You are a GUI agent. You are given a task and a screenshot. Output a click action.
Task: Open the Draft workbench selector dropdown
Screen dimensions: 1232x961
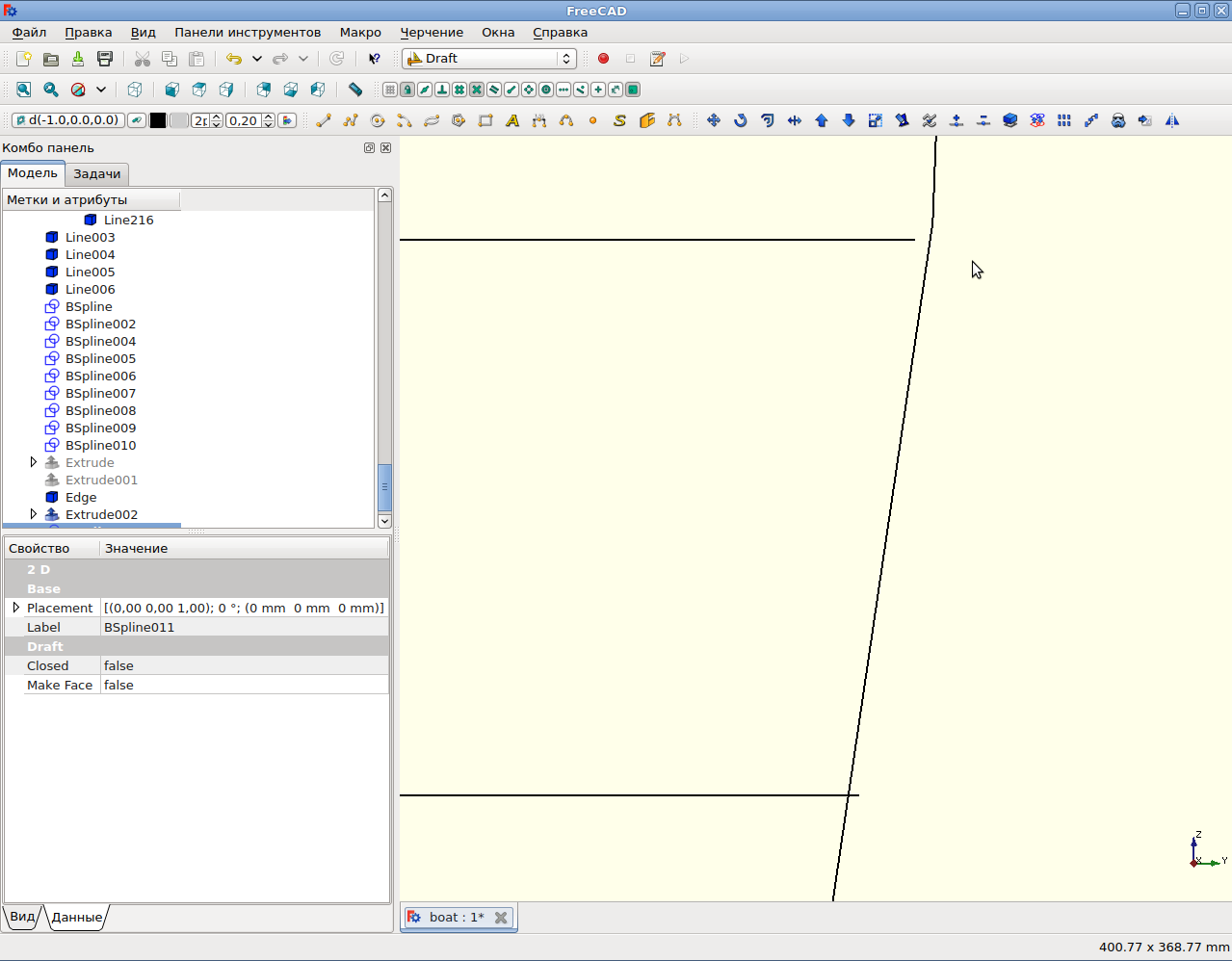(489, 59)
